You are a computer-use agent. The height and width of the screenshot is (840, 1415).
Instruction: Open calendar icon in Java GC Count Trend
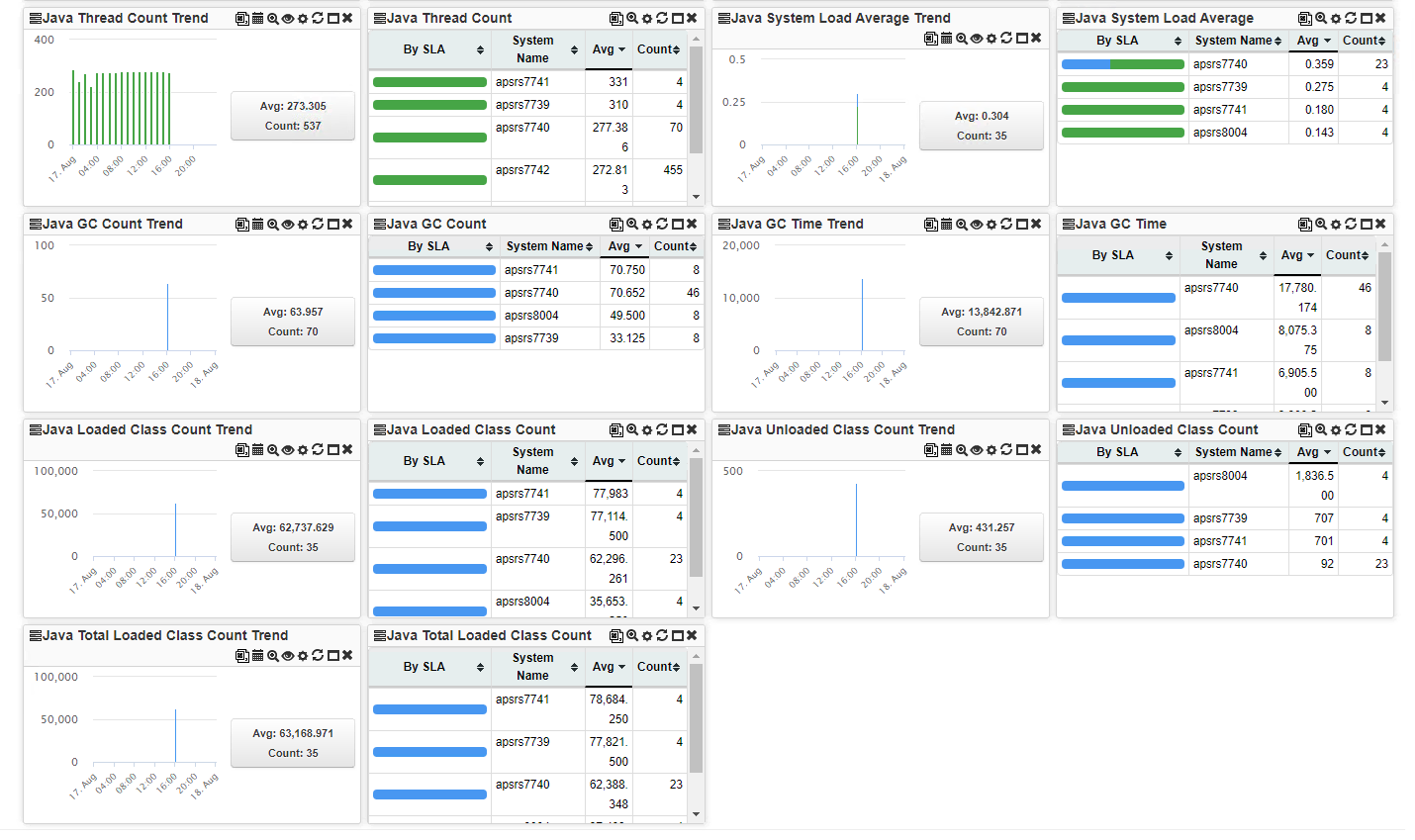coord(257,225)
